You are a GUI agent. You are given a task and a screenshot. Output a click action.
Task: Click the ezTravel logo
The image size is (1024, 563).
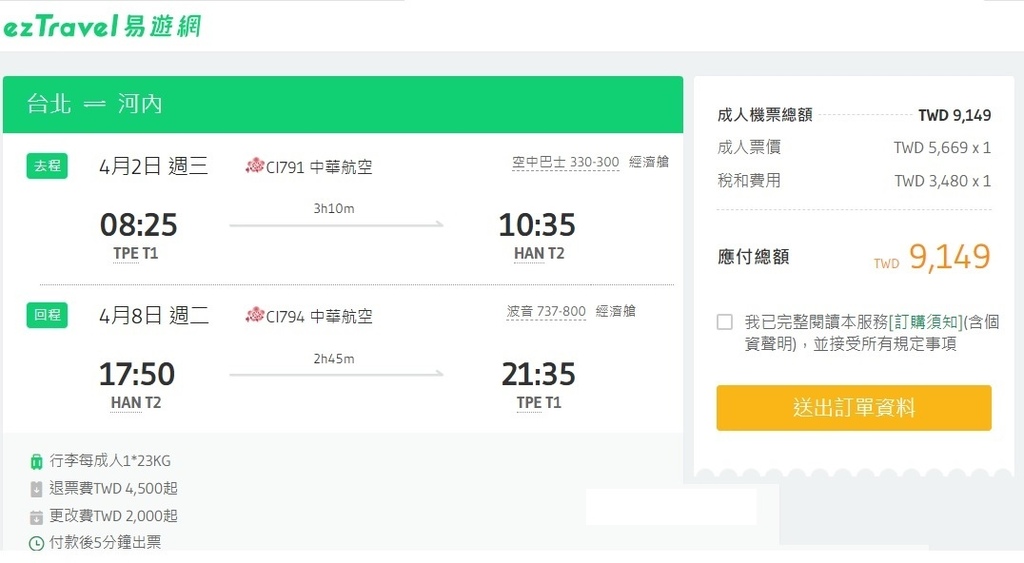coord(103,26)
